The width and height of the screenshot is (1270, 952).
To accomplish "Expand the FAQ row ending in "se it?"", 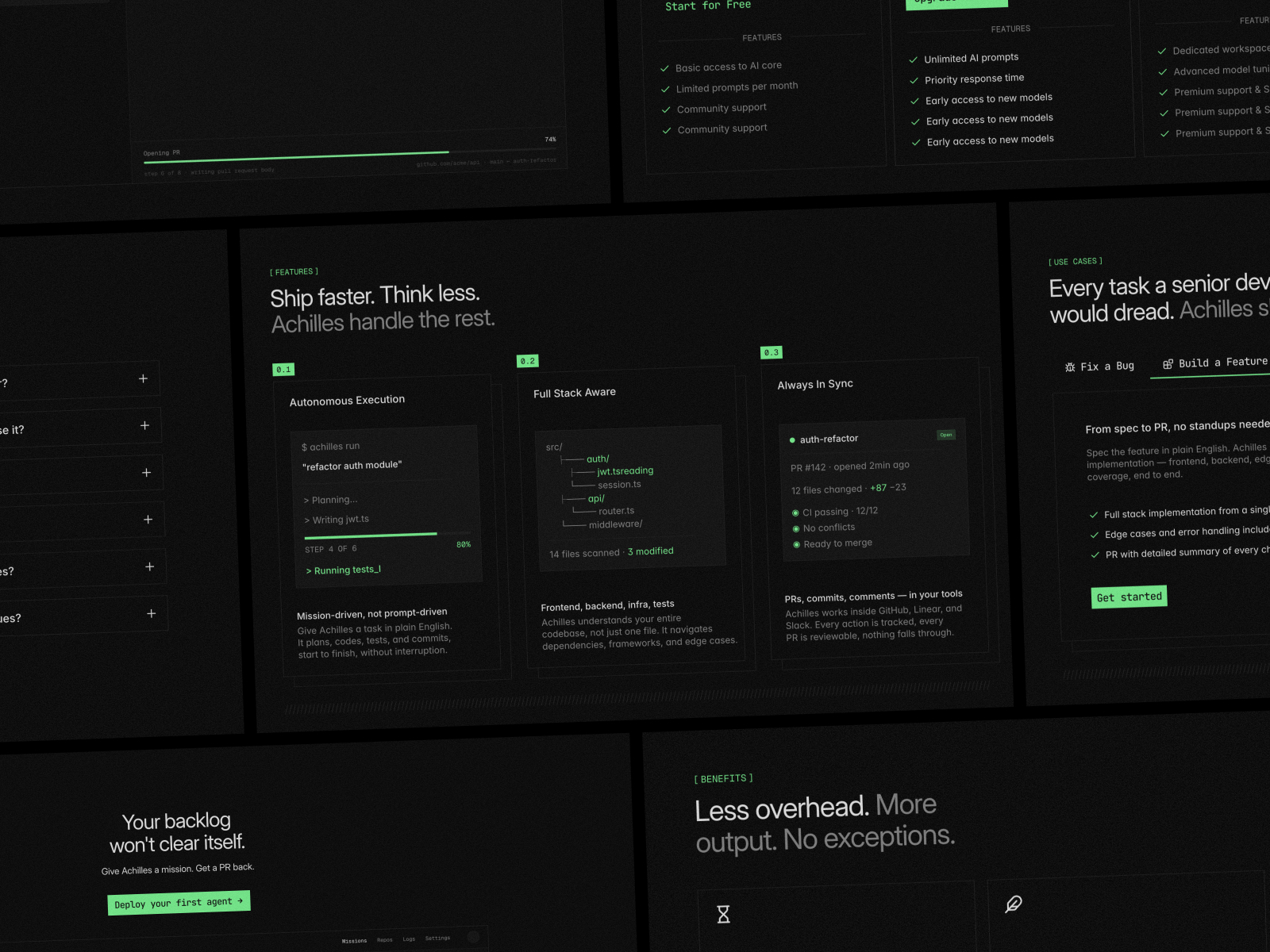I will [79, 428].
